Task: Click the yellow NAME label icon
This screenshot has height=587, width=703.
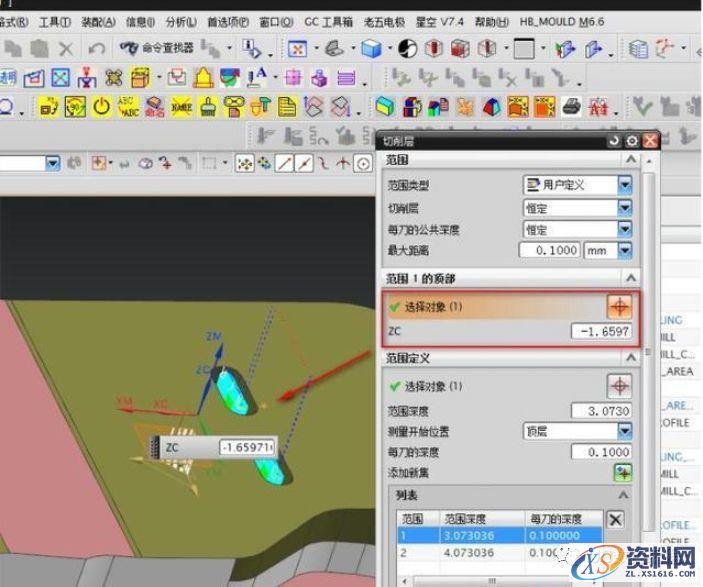Action: tap(182, 106)
